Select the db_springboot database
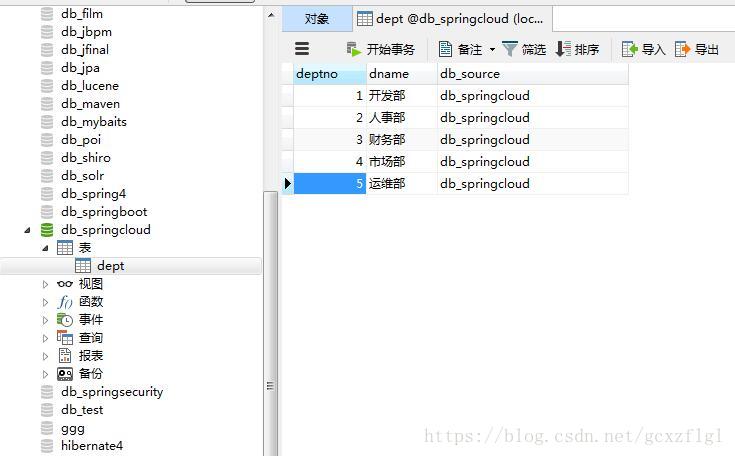The image size is (735, 456). 104,212
